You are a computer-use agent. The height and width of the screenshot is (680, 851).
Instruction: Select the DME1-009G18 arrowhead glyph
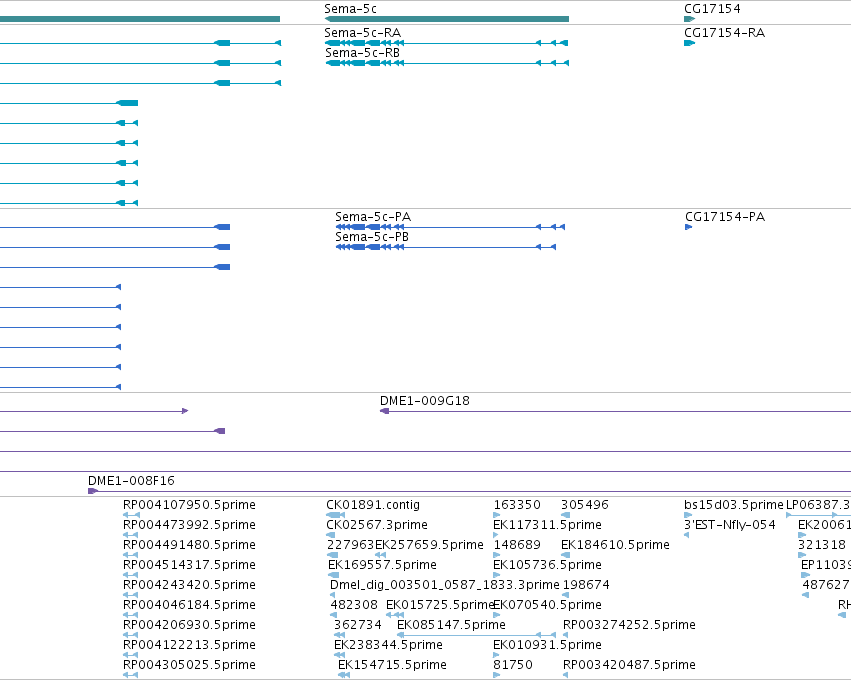384,411
